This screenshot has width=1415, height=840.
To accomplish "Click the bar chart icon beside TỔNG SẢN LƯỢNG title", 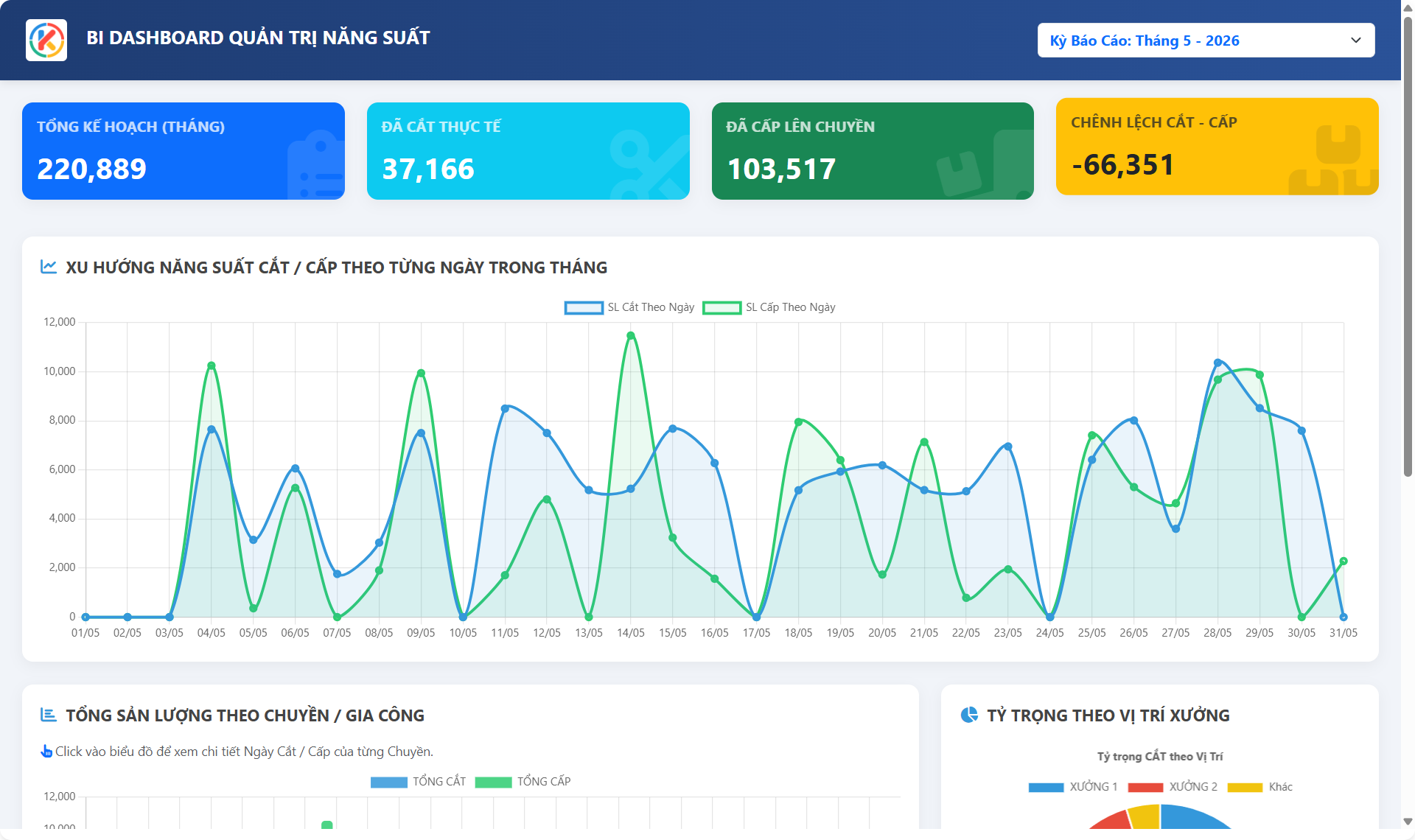I will click(x=49, y=715).
